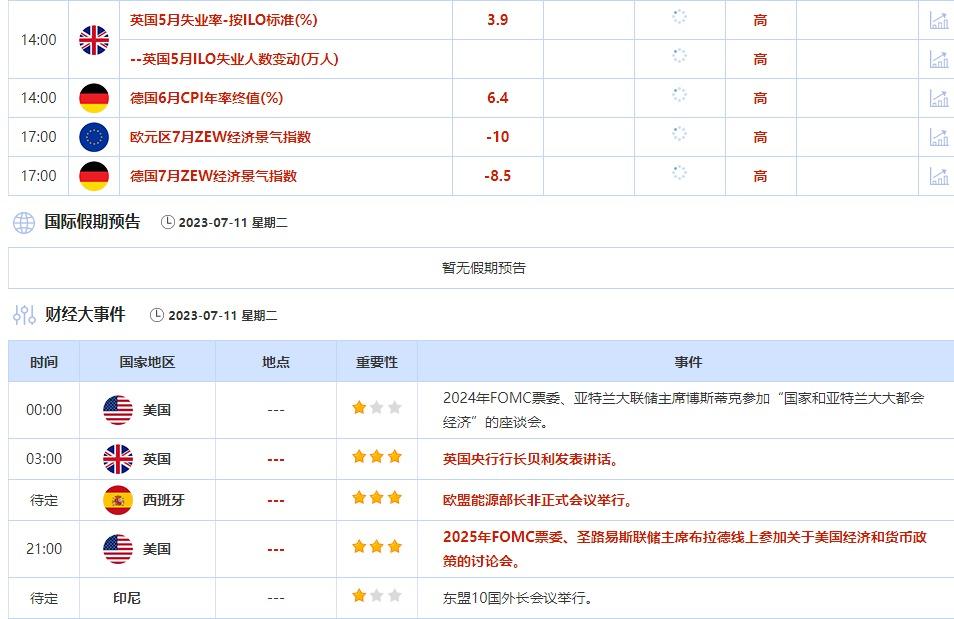This screenshot has height=619, width=954.
Task: Click the clock icon next to 财经大事件 date
Action: pyautogui.click(x=157, y=315)
